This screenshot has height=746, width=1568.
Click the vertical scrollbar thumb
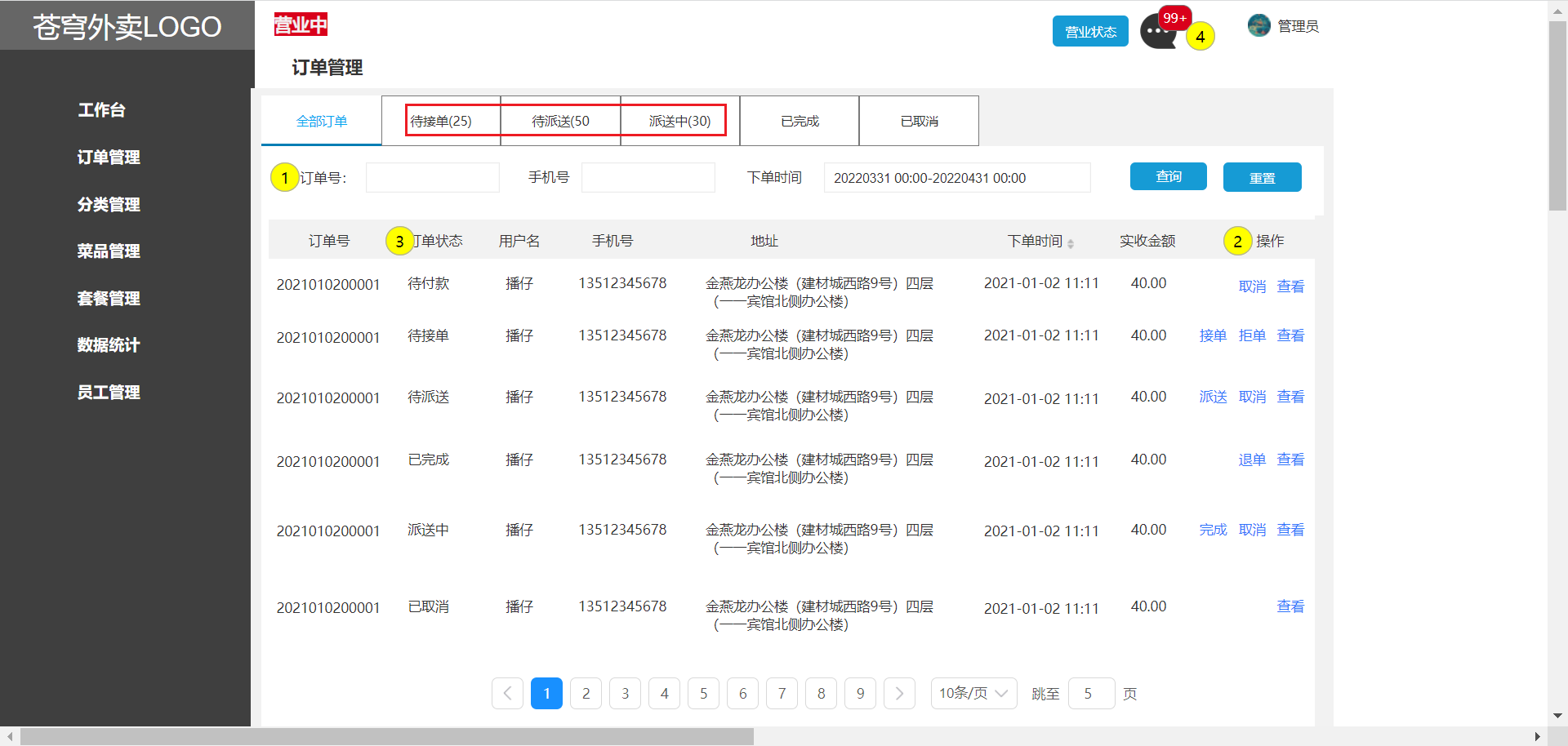pos(1557,114)
